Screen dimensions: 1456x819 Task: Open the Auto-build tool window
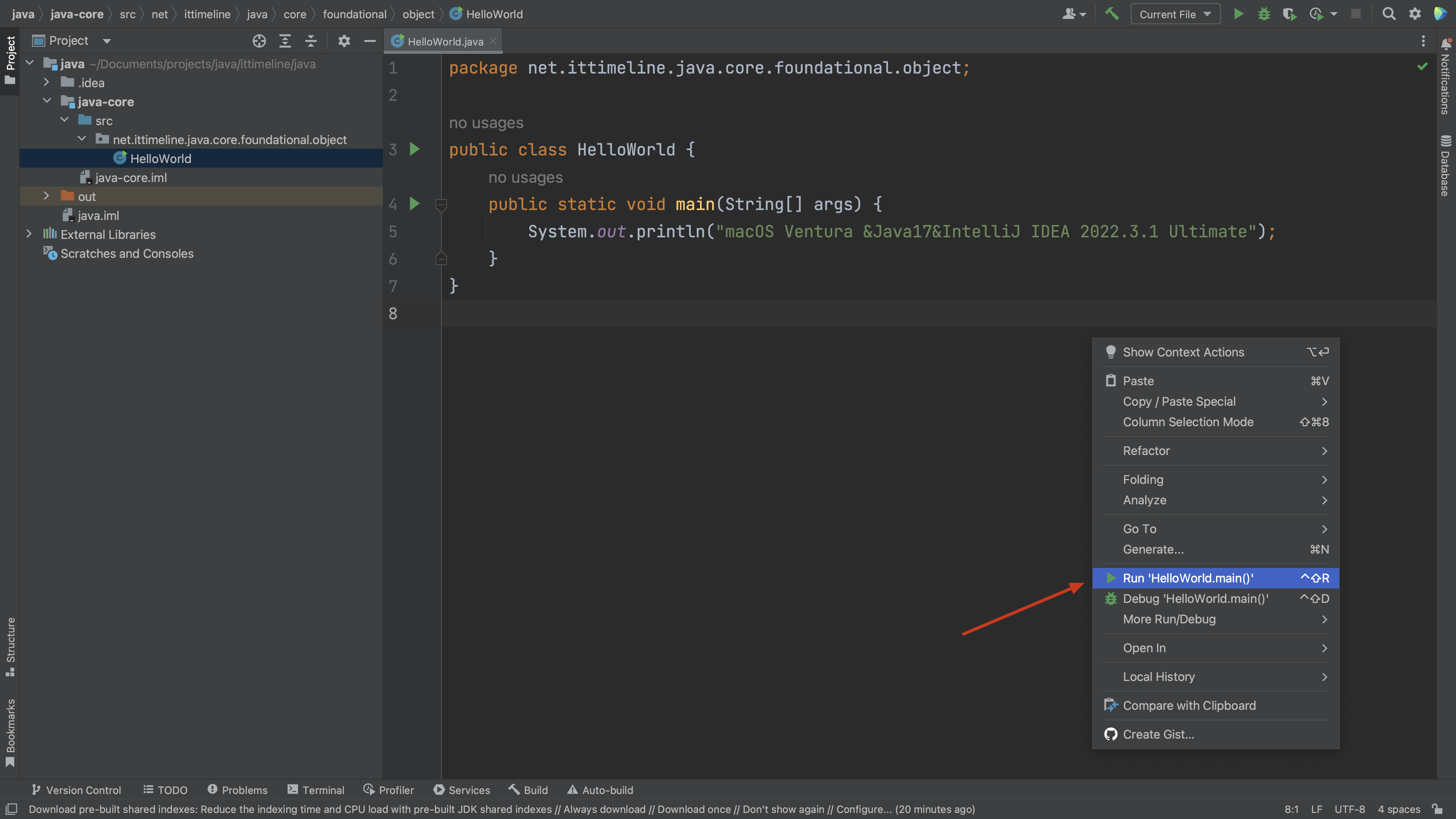(600, 790)
